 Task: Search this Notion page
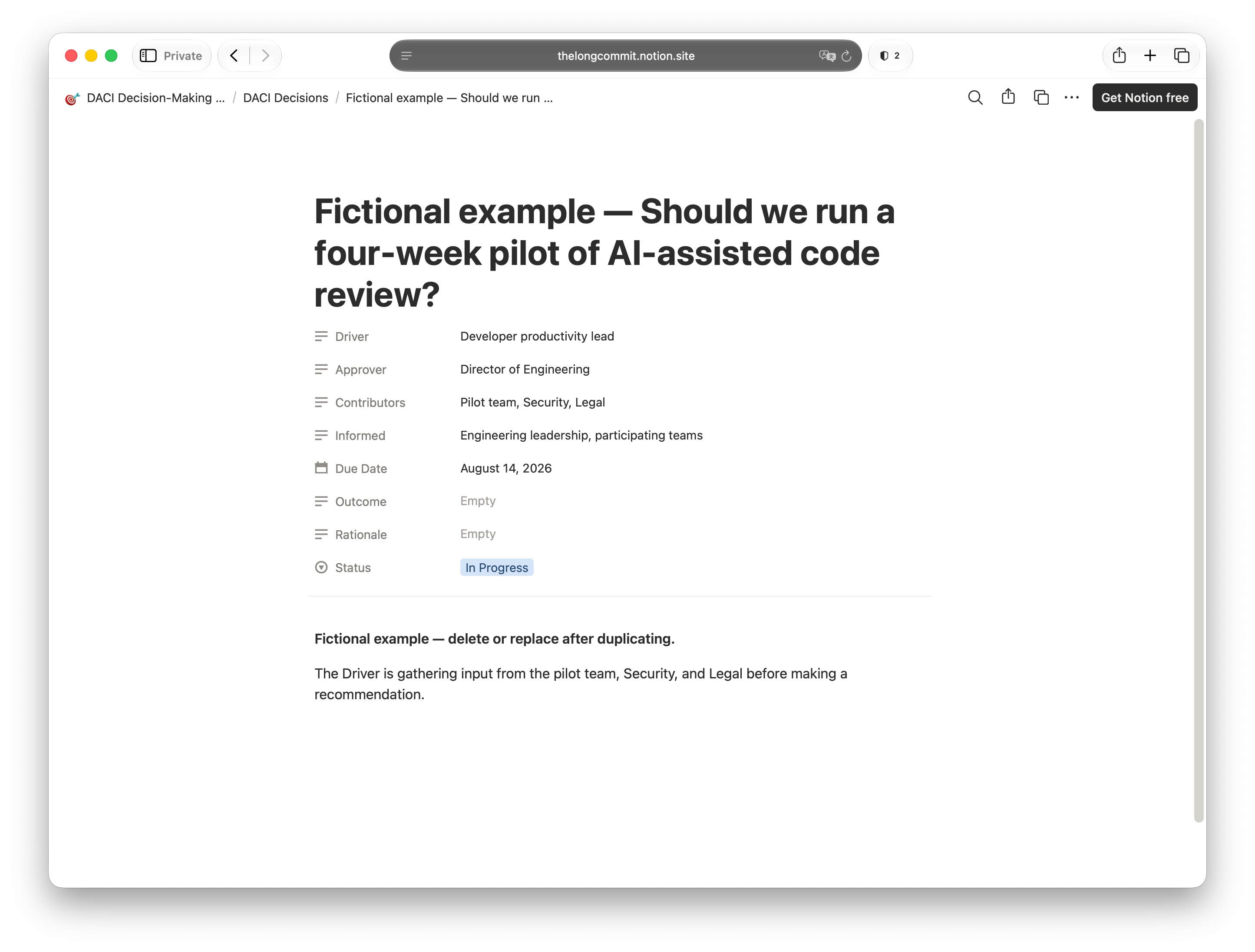pos(975,98)
